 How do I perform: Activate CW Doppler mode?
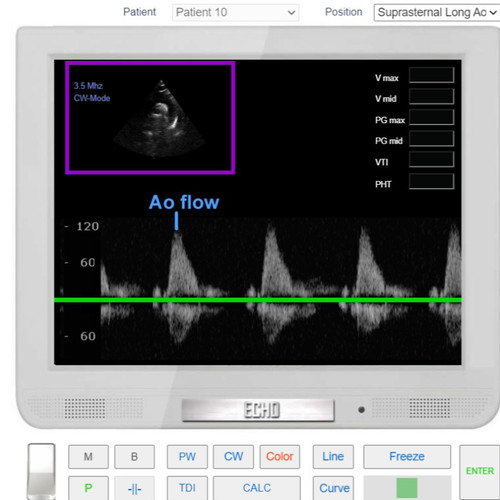233,457
